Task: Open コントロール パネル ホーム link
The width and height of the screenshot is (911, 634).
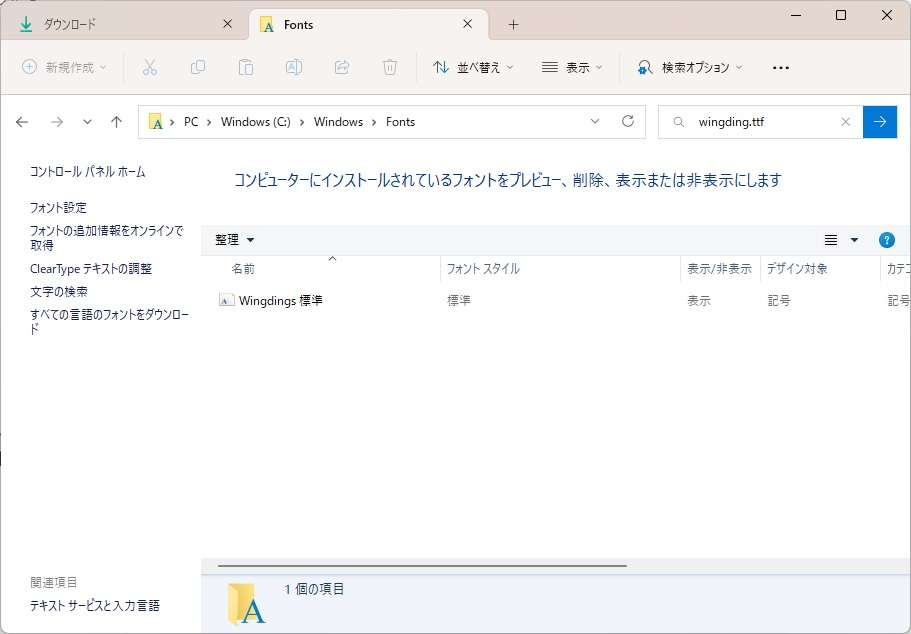Action: [x=88, y=171]
